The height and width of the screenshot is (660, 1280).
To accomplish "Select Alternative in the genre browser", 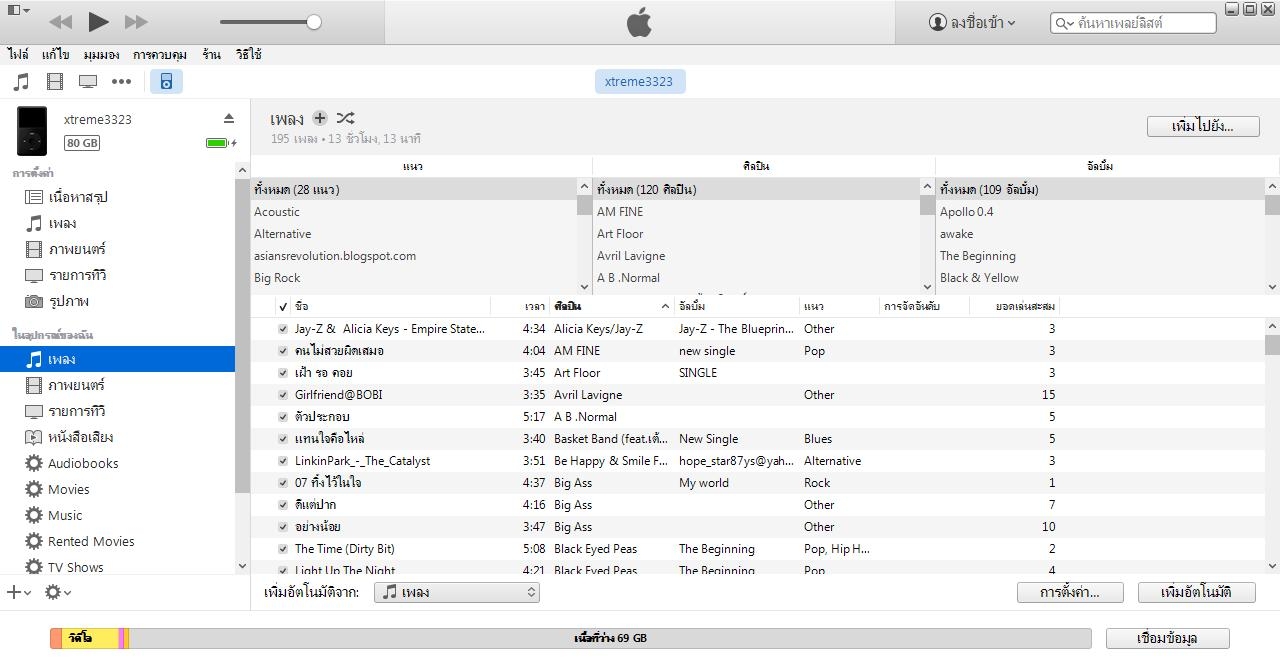I will click(414, 233).
